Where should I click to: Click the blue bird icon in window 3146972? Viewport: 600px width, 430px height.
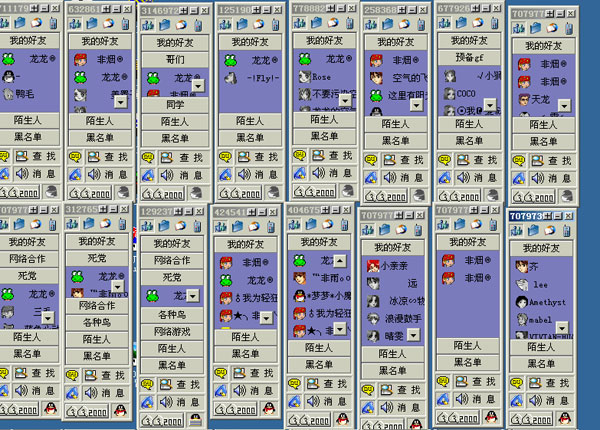click(148, 175)
